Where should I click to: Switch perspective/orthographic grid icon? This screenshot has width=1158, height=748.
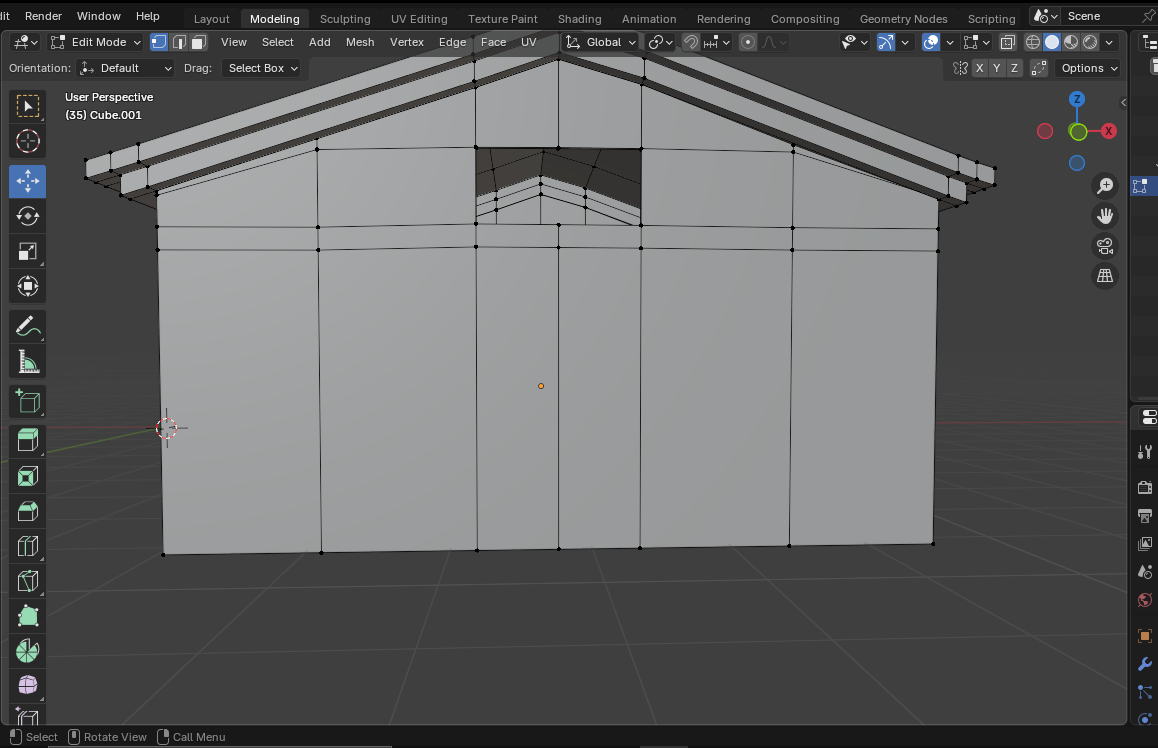click(1105, 276)
